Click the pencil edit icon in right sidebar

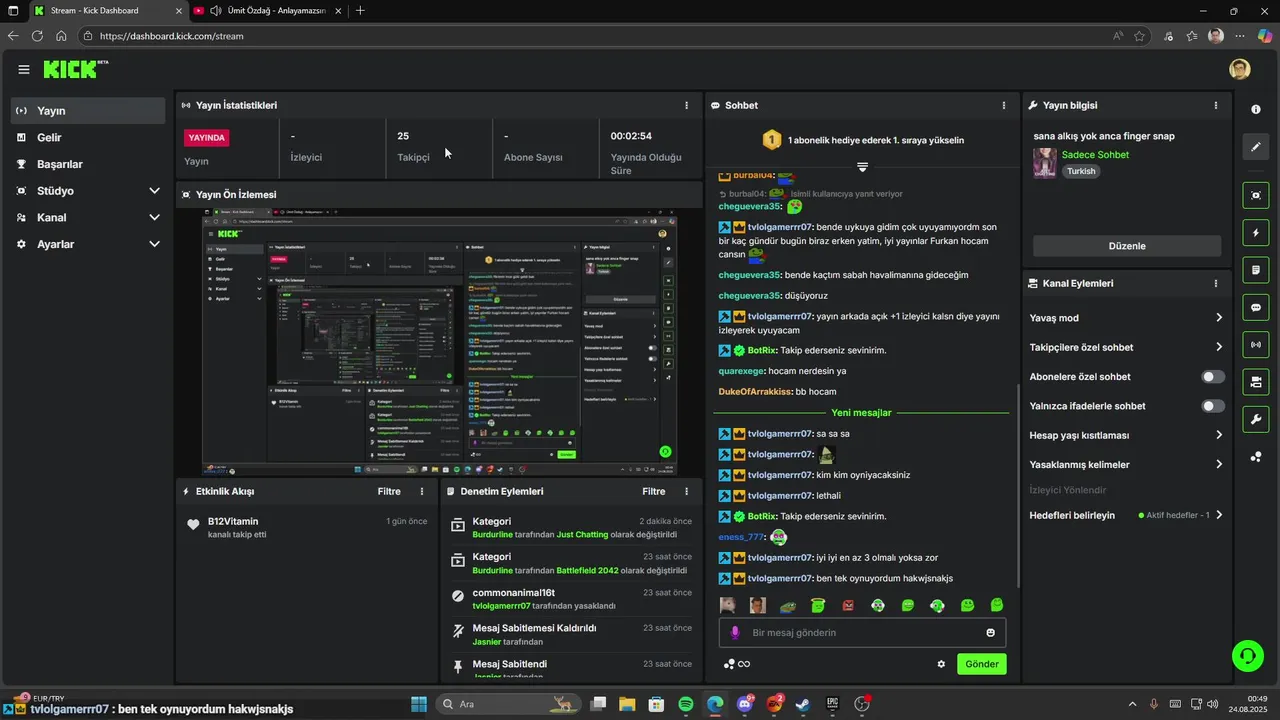(x=1256, y=147)
